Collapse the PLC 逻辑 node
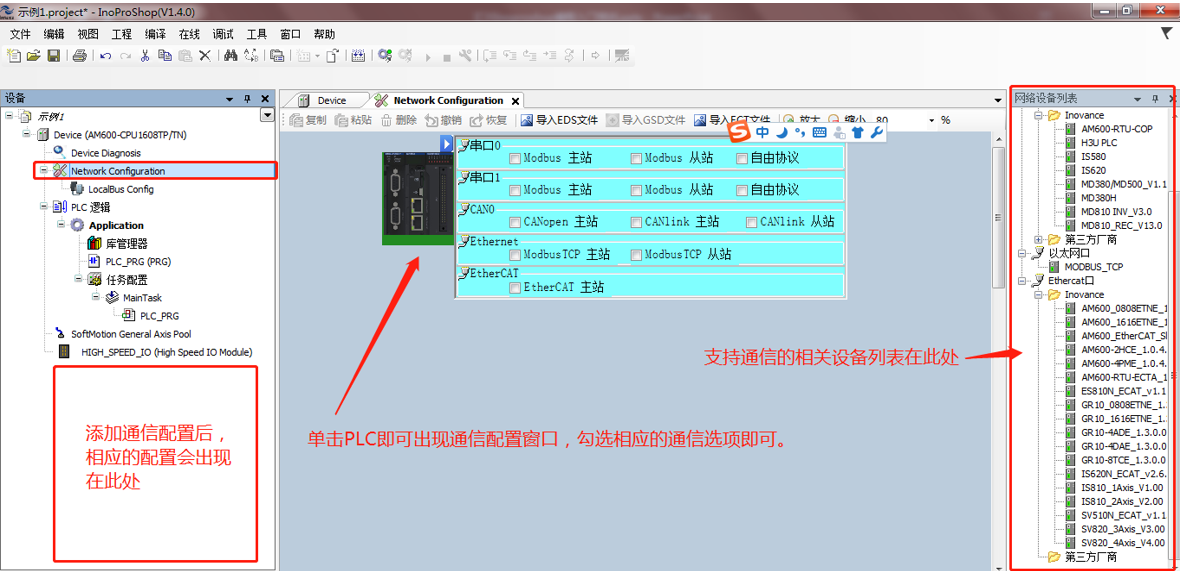1181x571 pixels. 44,206
